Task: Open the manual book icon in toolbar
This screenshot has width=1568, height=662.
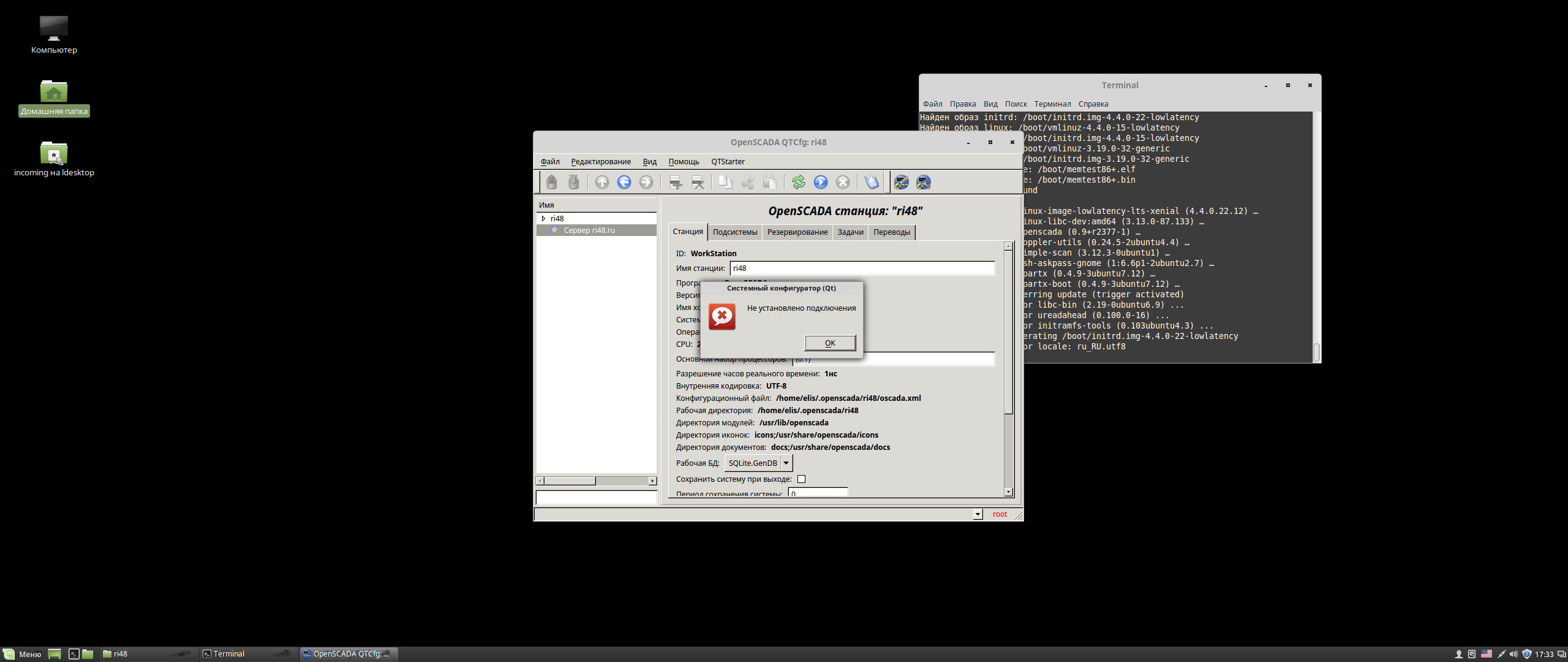Action: (x=871, y=182)
